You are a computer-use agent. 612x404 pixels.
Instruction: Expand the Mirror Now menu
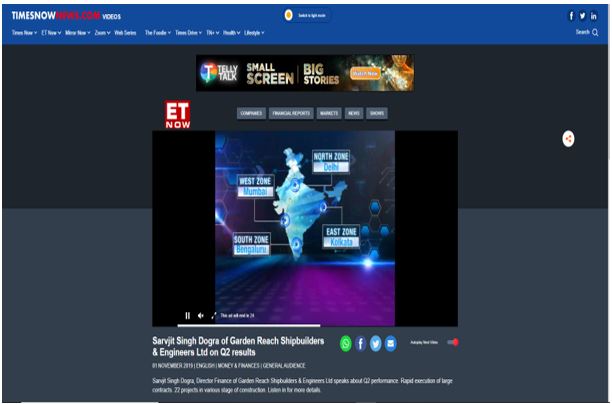pyautogui.click(x=78, y=33)
